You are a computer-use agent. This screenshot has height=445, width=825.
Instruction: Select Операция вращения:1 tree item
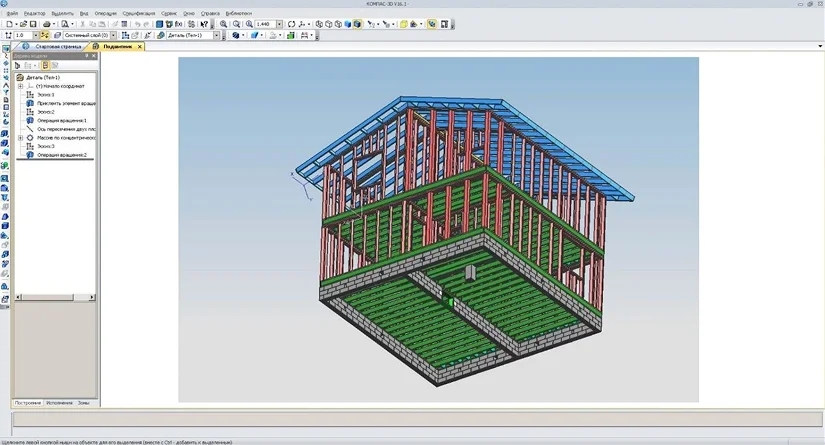coord(62,120)
